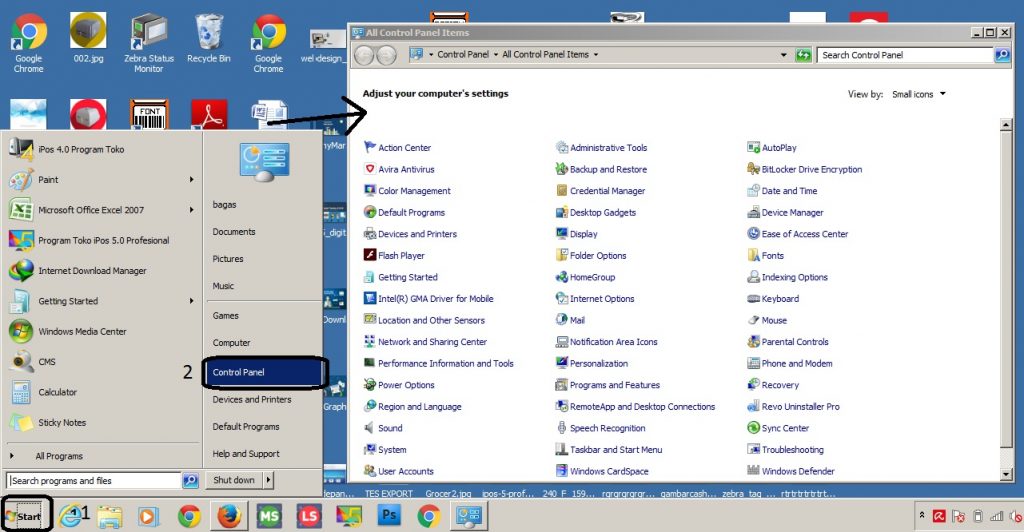Open Calculator from Start menu
1024x532 pixels.
[57, 392]
